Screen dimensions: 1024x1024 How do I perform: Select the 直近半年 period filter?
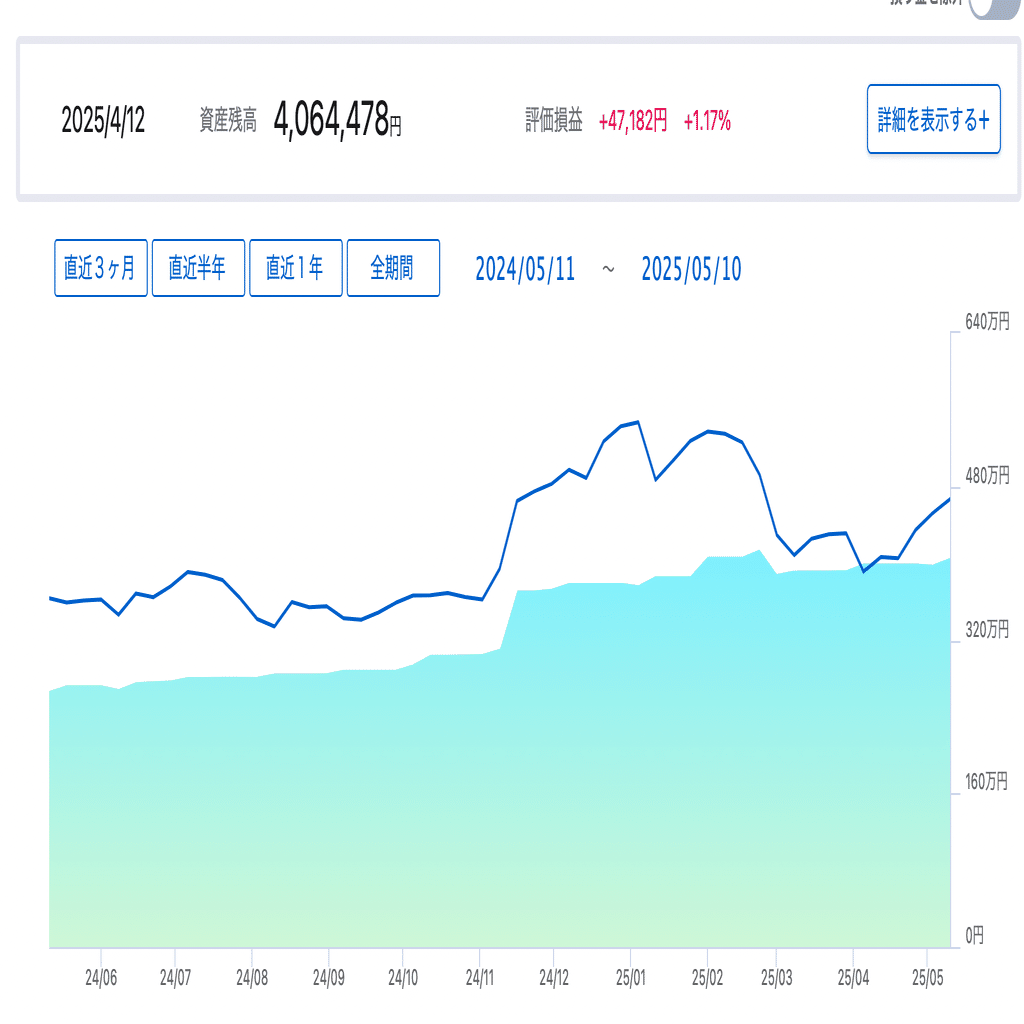(198, 267)
